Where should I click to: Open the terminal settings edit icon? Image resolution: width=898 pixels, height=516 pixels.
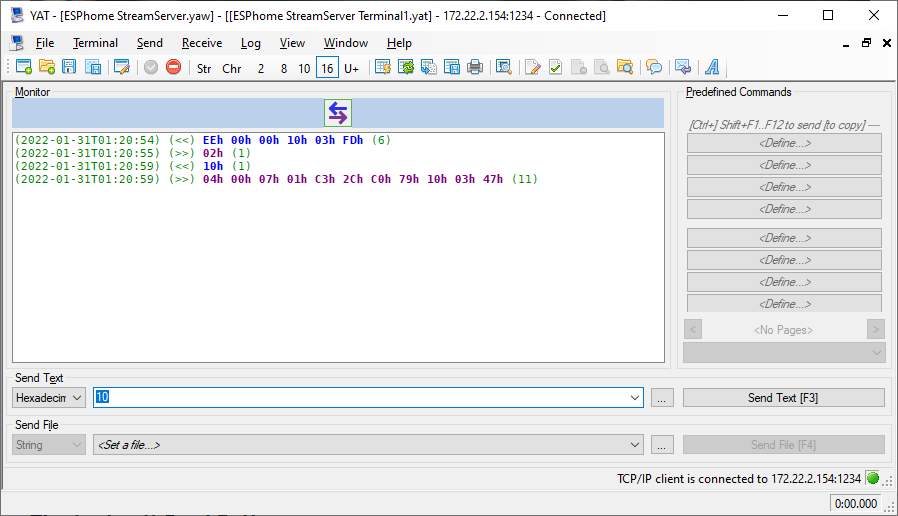(x=122, y=68)
